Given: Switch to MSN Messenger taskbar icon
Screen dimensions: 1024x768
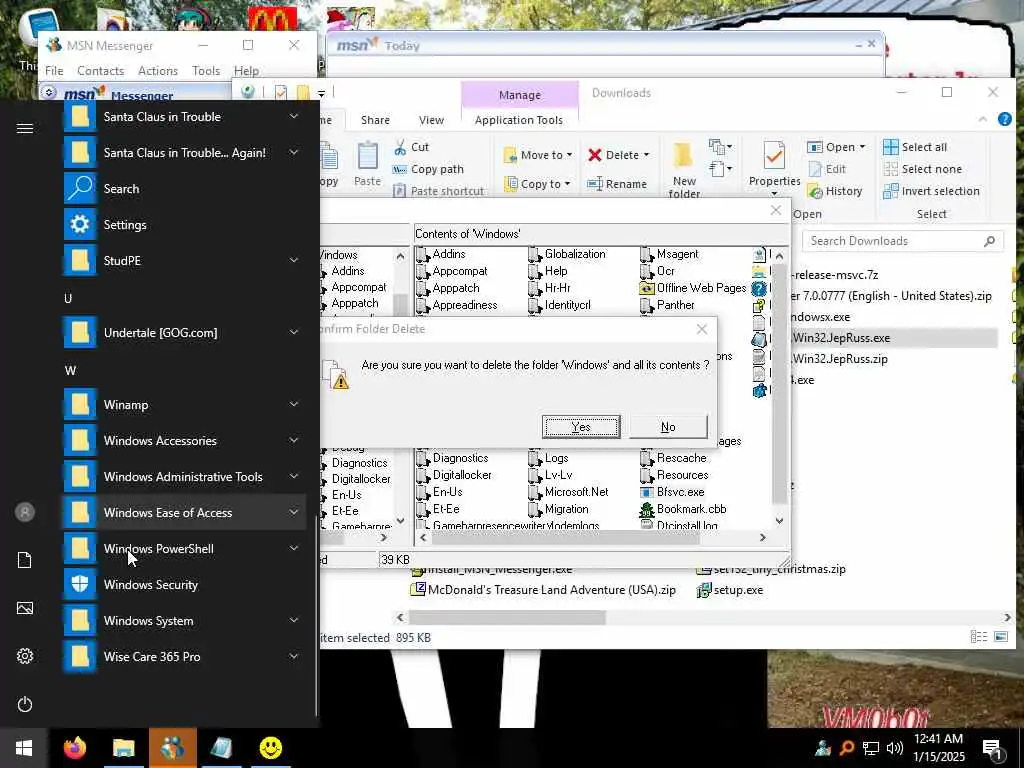Looking at the screenshot, I should click(x=172, y=748).
